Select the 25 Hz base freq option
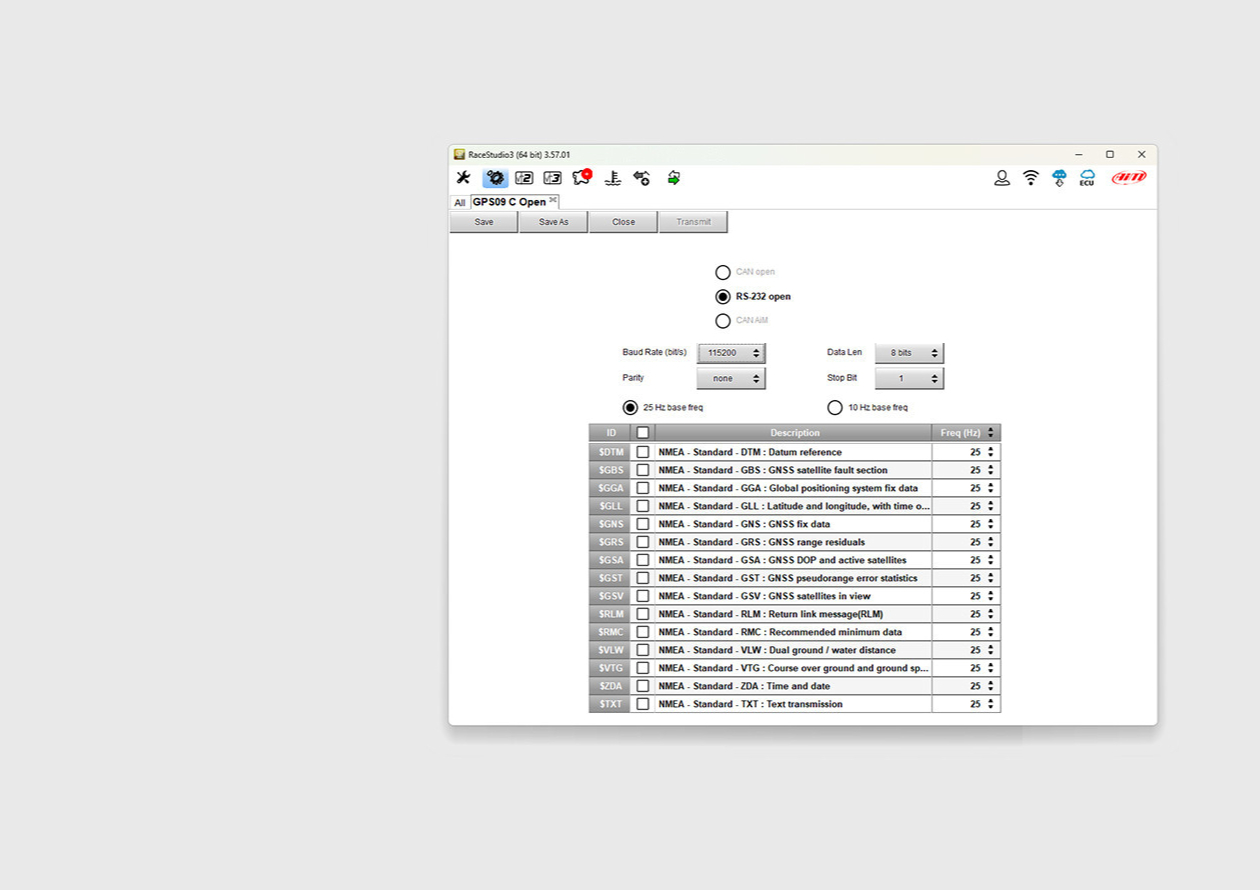This screenshot has width=1260, height=890. pyautogui.click(x=630, y=407)
